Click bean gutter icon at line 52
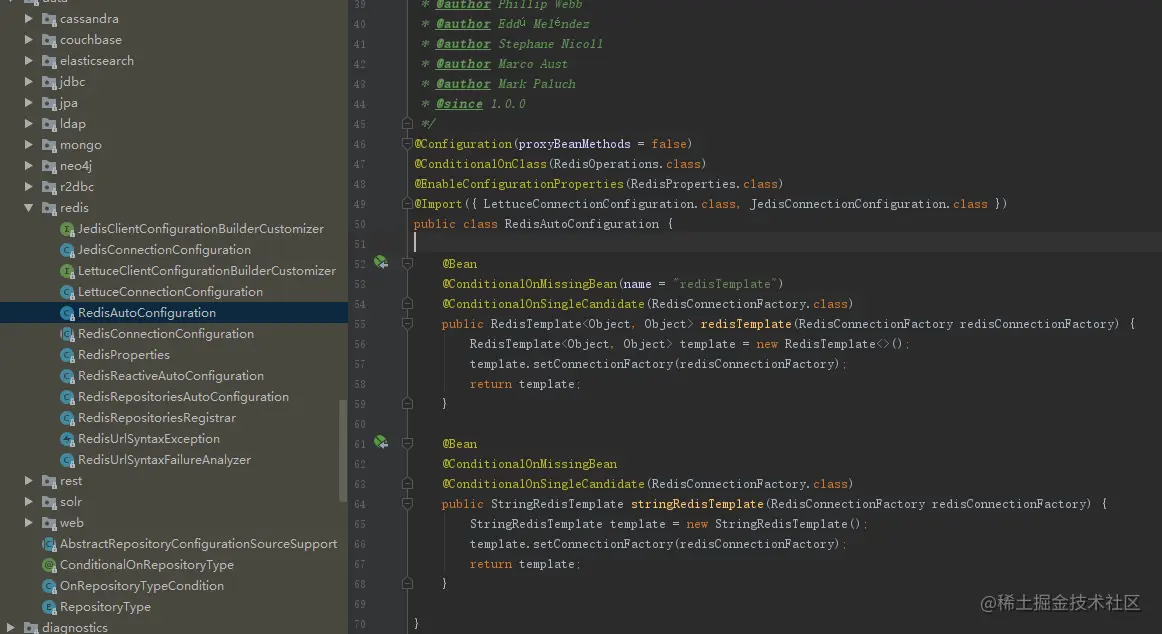1162x634 pixels. click(x=381, y=262)
